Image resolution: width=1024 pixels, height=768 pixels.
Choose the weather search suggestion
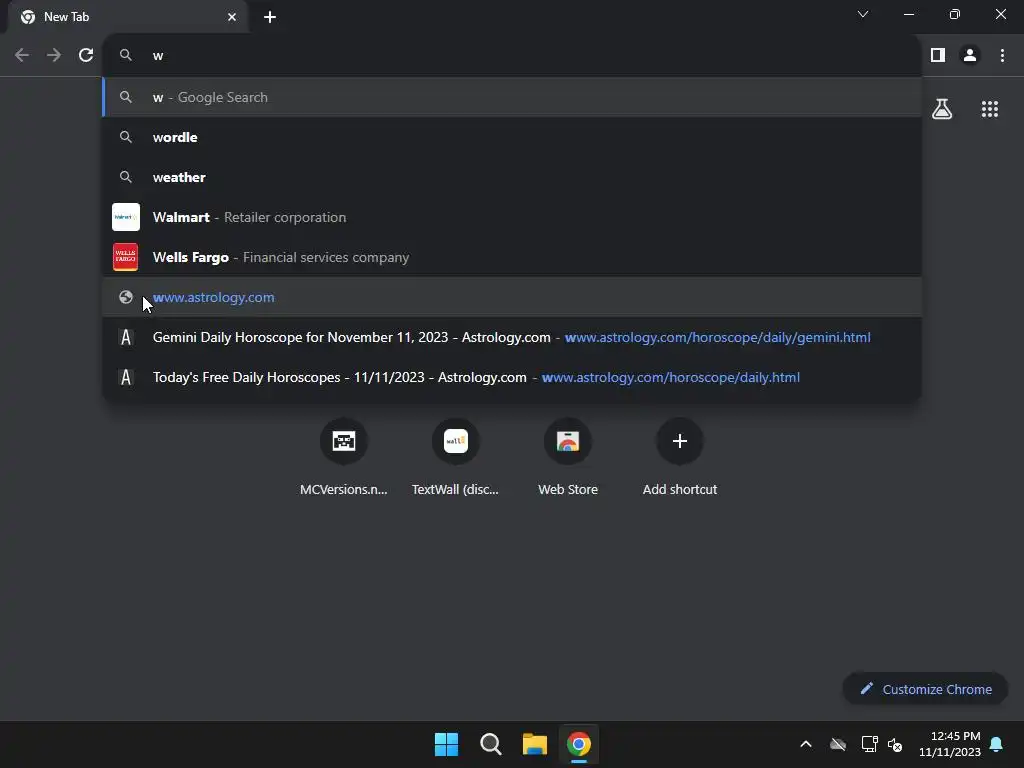pyautogui.click(x=512, y=177)
